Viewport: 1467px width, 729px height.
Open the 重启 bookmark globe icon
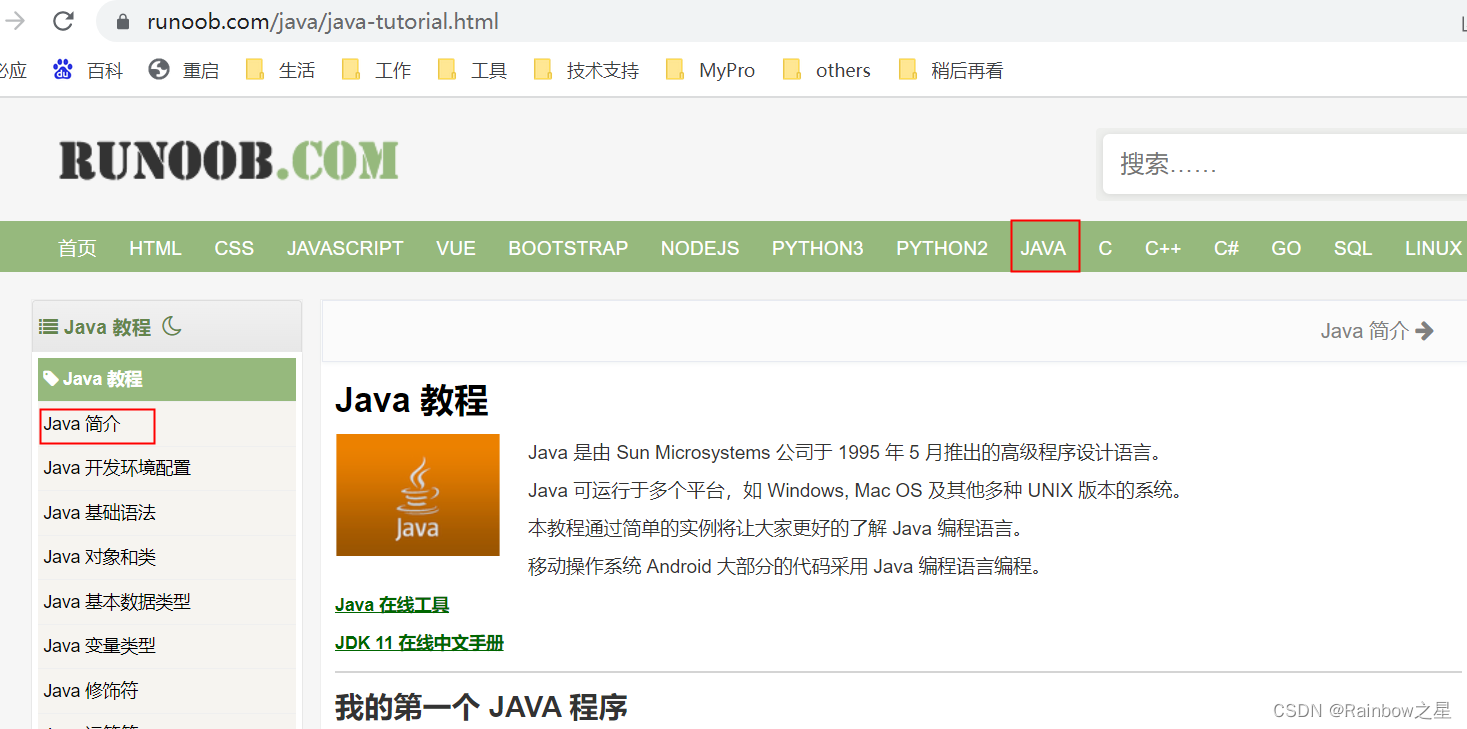coord(159,70)
